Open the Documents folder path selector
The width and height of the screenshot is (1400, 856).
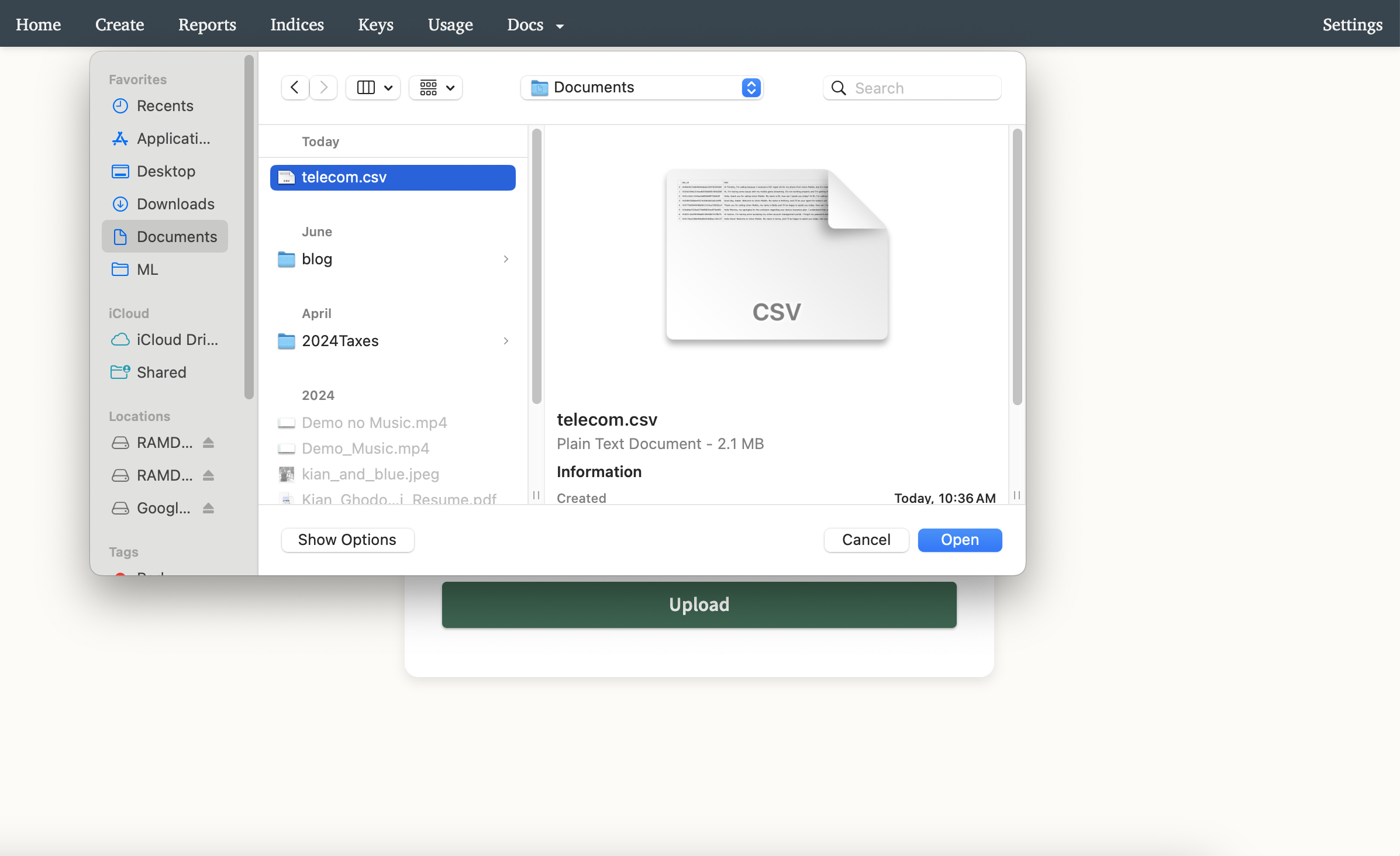pos(642,87)
